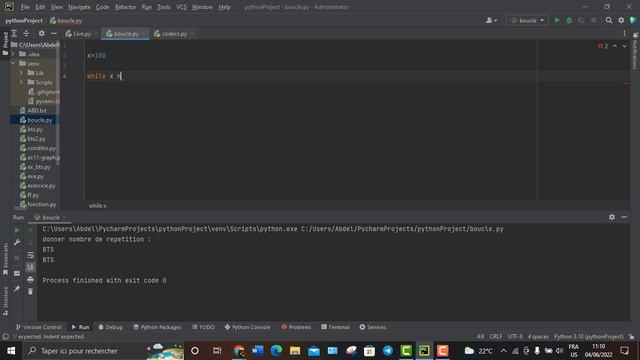Expand the Lib folder

[x=21, y=73]
